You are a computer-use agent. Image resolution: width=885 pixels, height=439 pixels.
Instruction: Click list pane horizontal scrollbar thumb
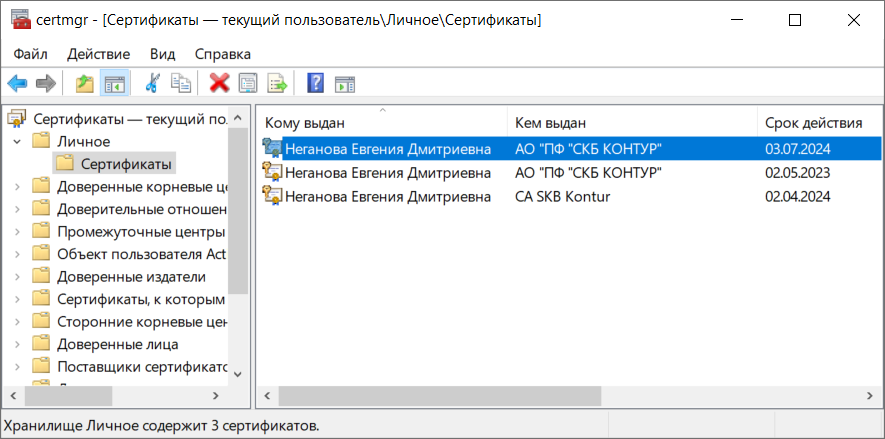point(440,396)
